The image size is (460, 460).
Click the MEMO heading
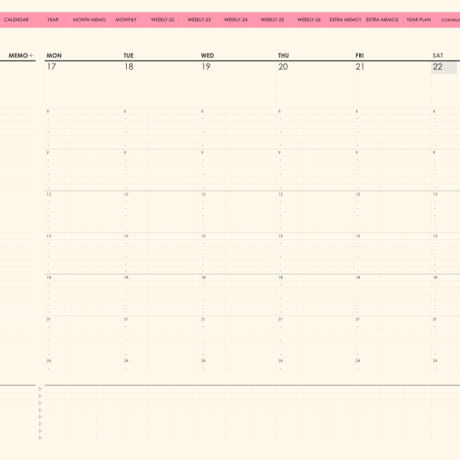pos(18,55)
